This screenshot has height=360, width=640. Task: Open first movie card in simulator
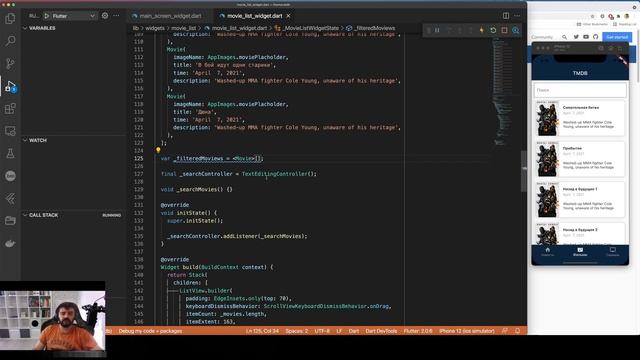580,119
